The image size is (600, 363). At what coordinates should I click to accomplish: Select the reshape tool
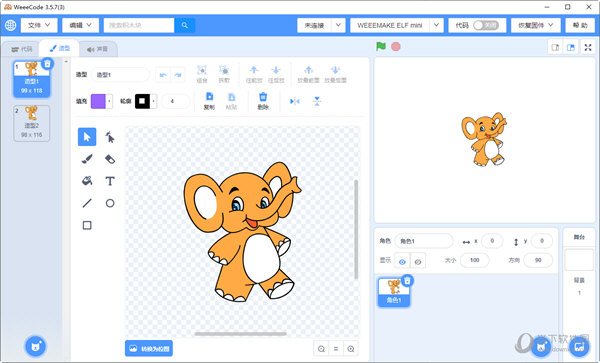[110, 137]
